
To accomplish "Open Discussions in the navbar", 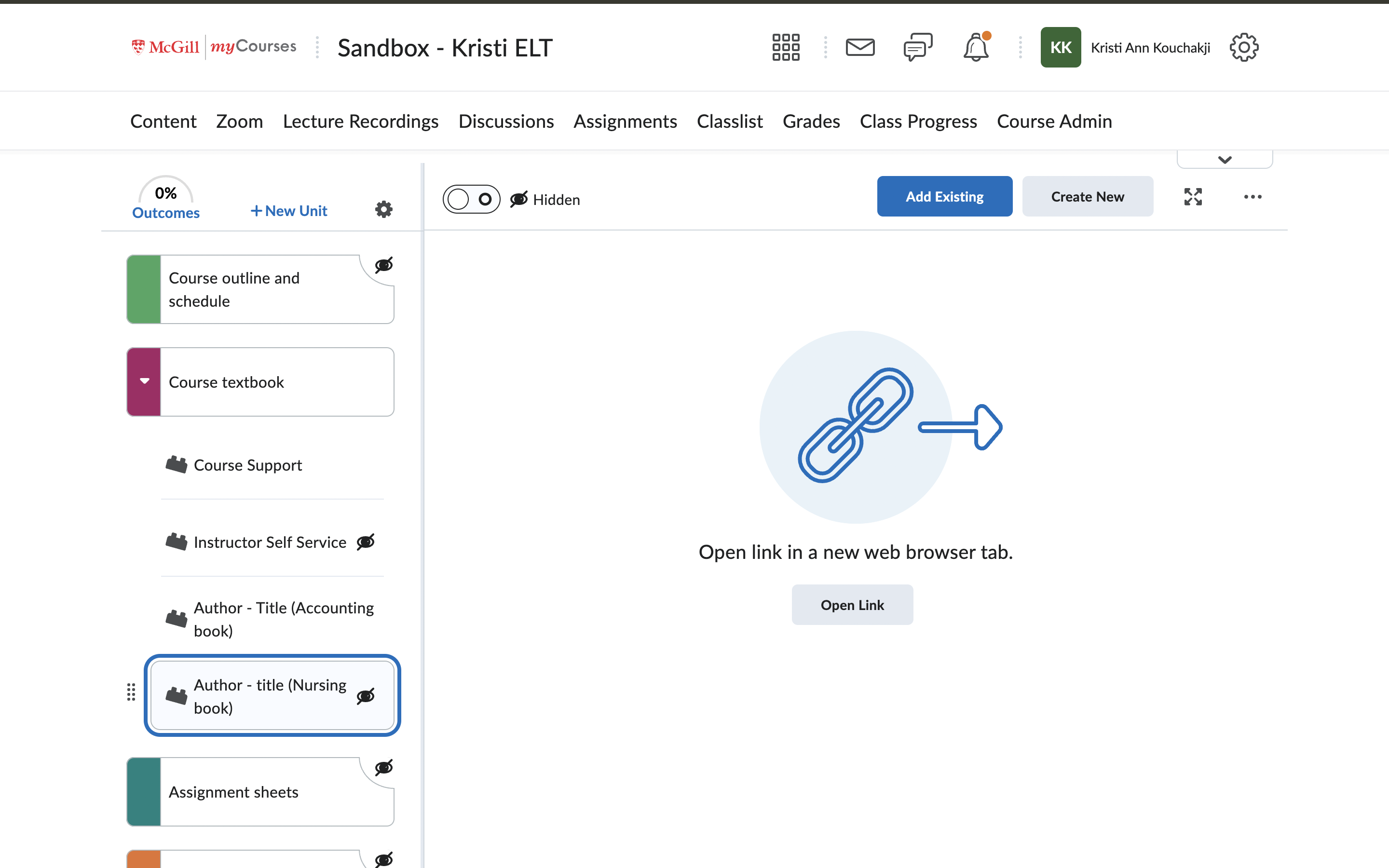I will [505, 121].
